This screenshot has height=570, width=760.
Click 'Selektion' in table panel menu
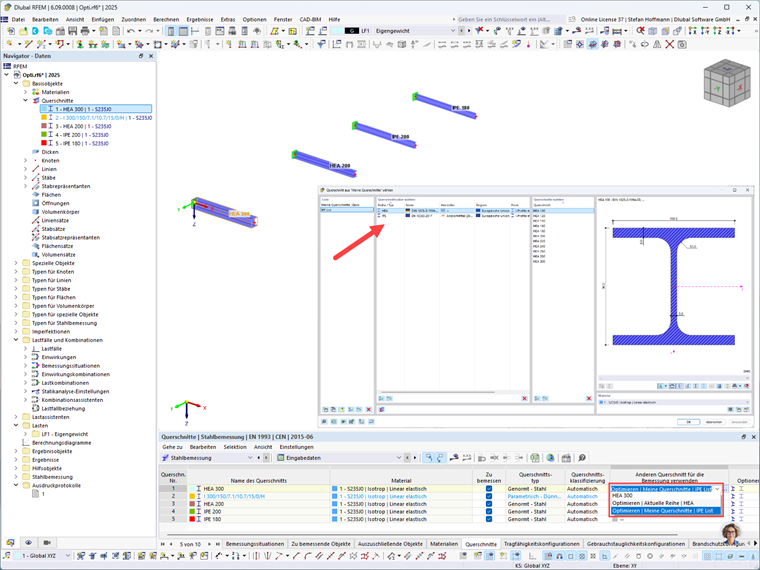pos(235,447)
